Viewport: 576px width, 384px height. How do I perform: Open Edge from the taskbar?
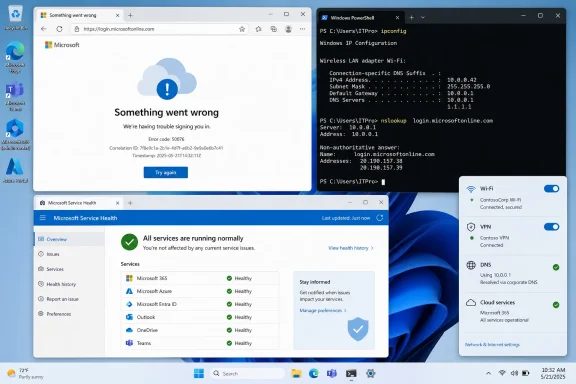(x=314, y=373)
